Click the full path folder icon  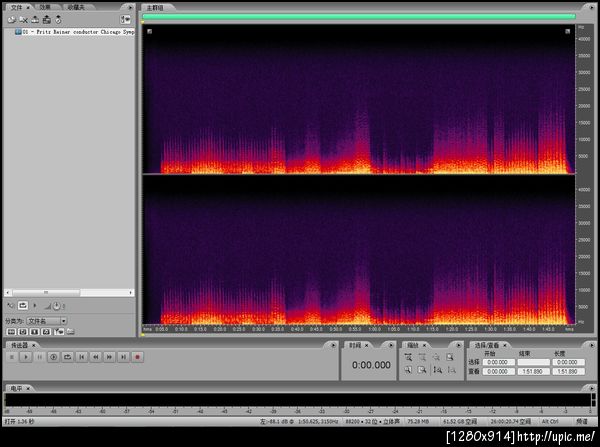pos(70,331)
